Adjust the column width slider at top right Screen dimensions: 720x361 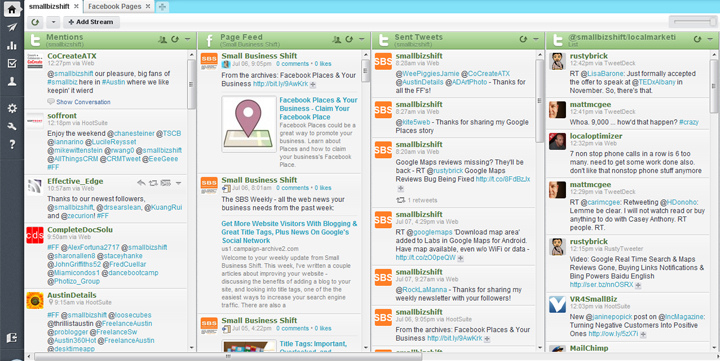pyautogui.click(x=693, y=22)
